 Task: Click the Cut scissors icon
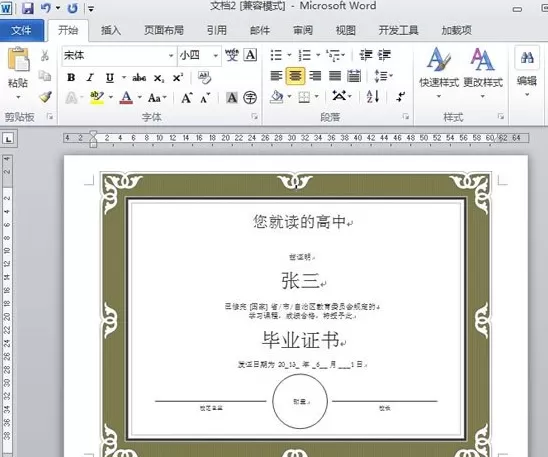click(x=45, y=55)
